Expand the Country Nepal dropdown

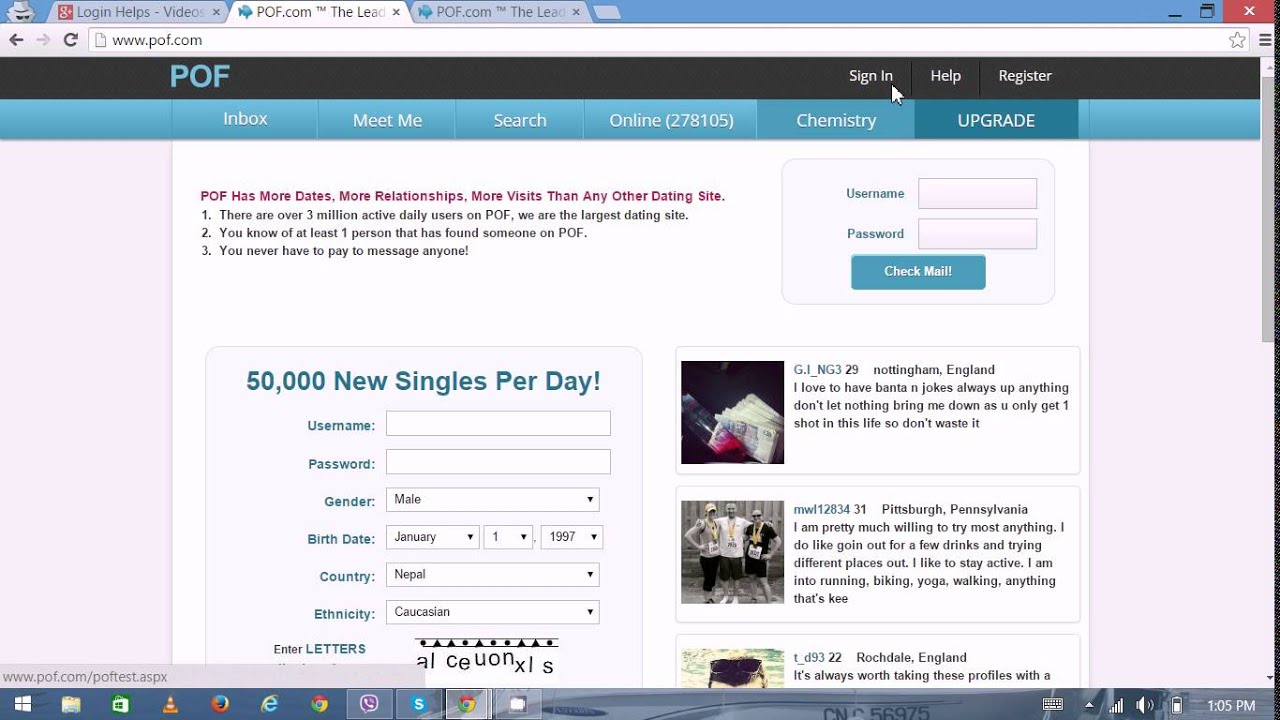point(492,574)
